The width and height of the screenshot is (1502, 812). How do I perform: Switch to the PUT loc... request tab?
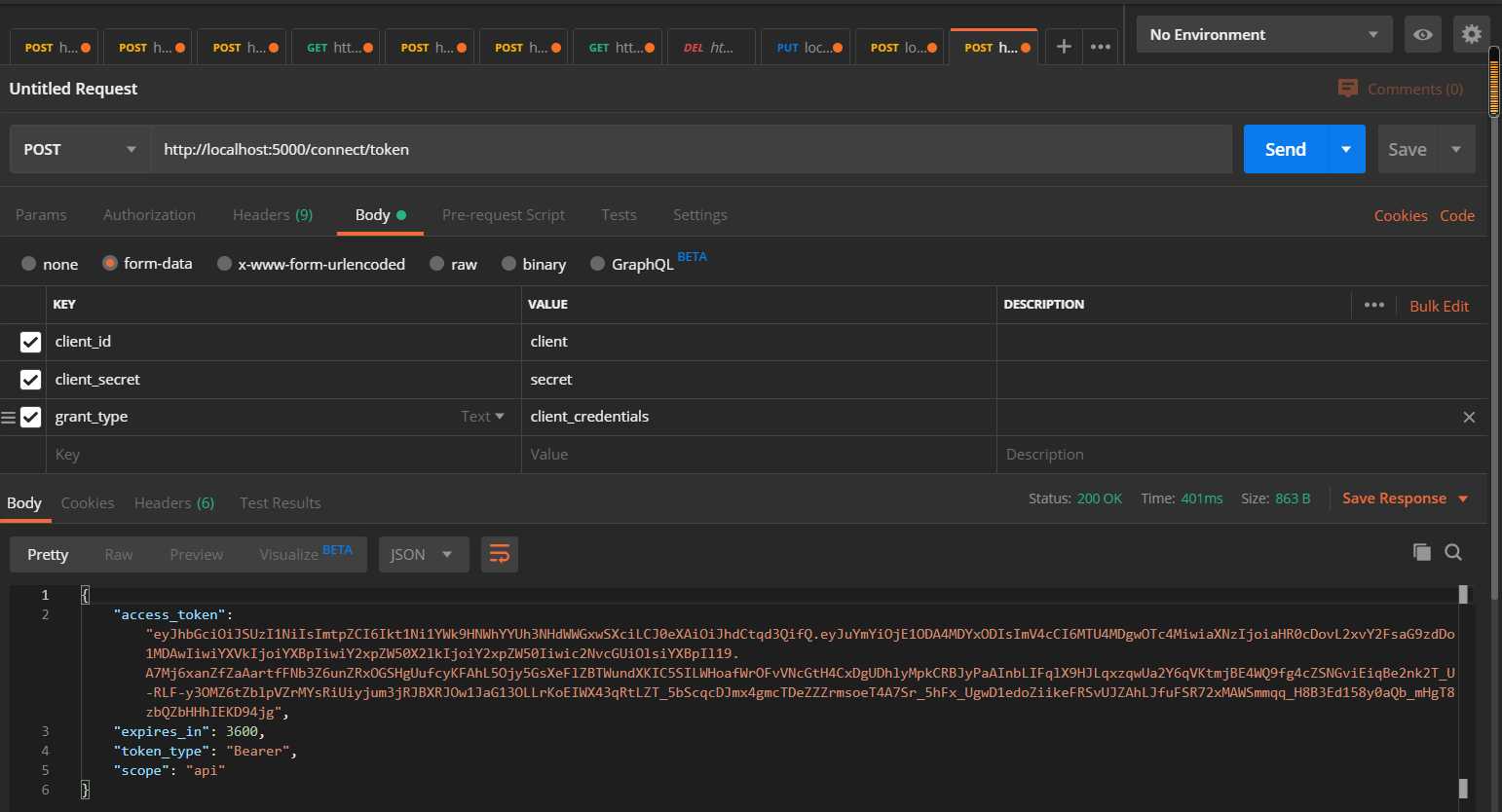point(805,47)
